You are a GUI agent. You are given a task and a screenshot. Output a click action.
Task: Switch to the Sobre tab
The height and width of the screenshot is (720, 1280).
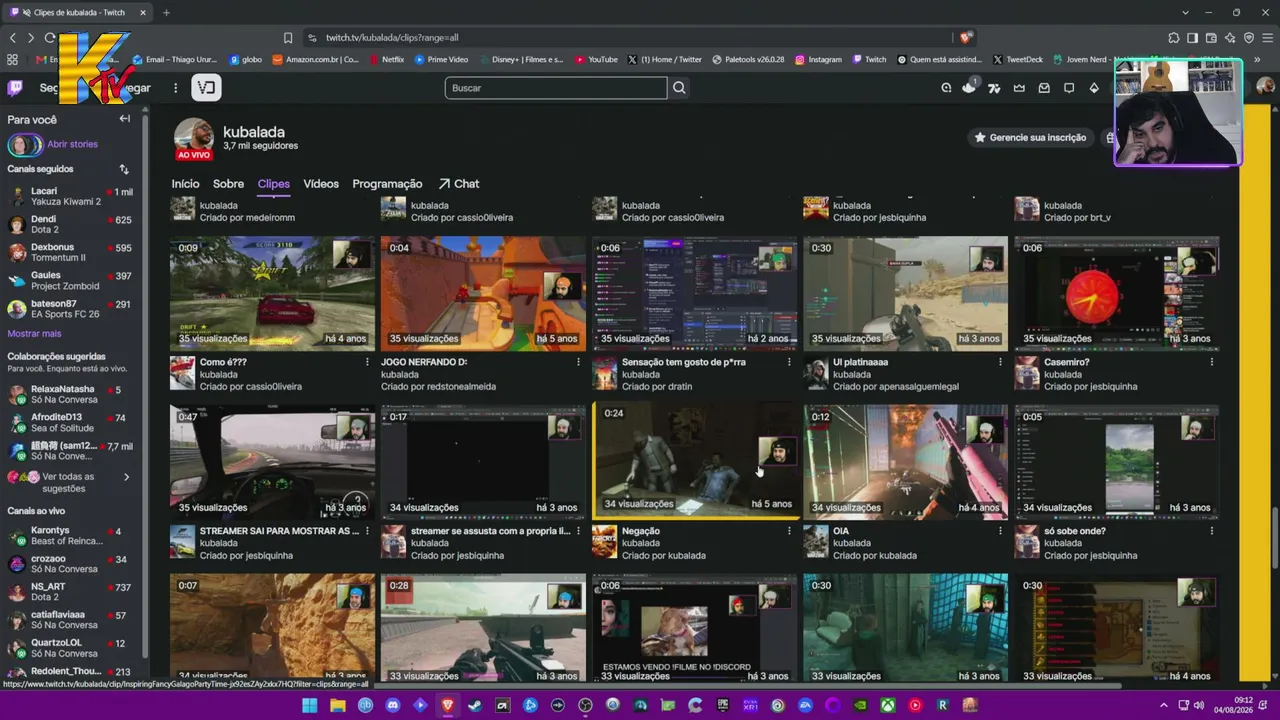tap(228, 184)
